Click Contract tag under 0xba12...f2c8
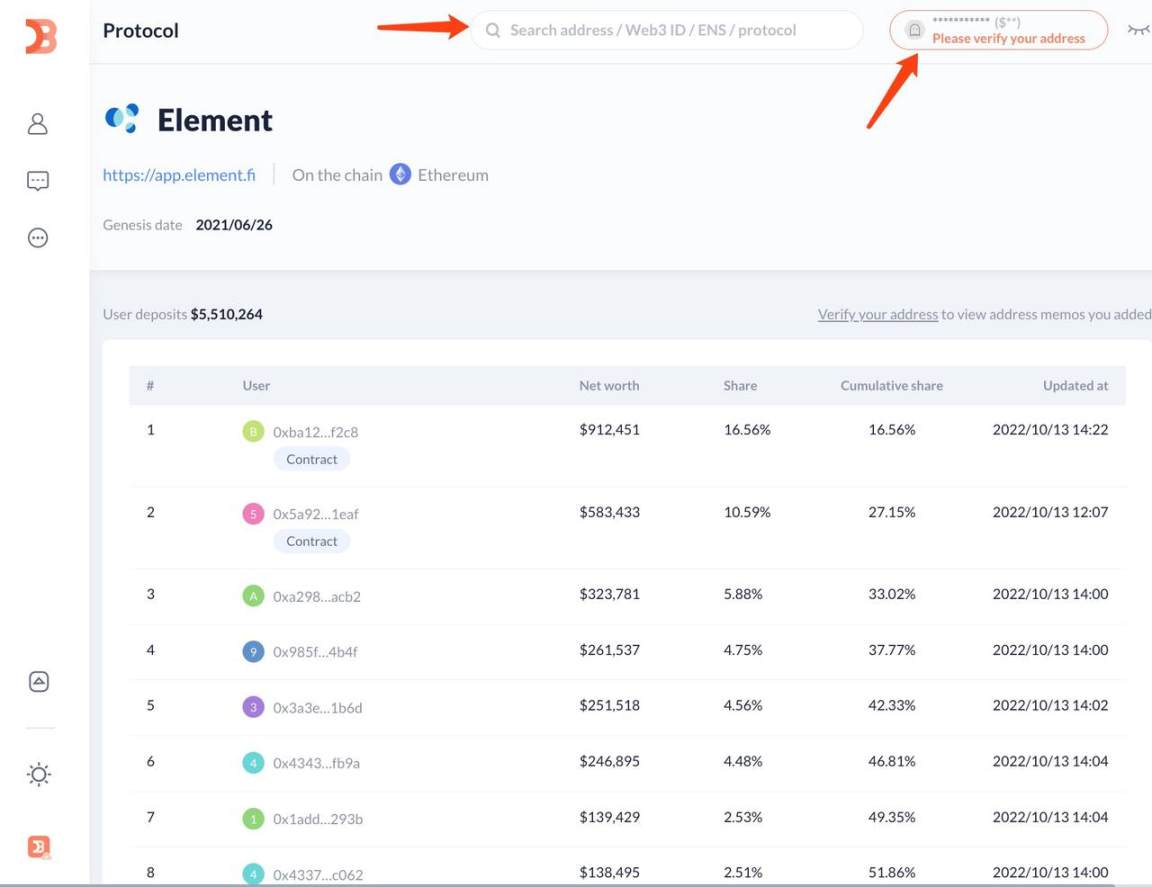Viewport: 1152px width, 887px height. pos(312,459)
